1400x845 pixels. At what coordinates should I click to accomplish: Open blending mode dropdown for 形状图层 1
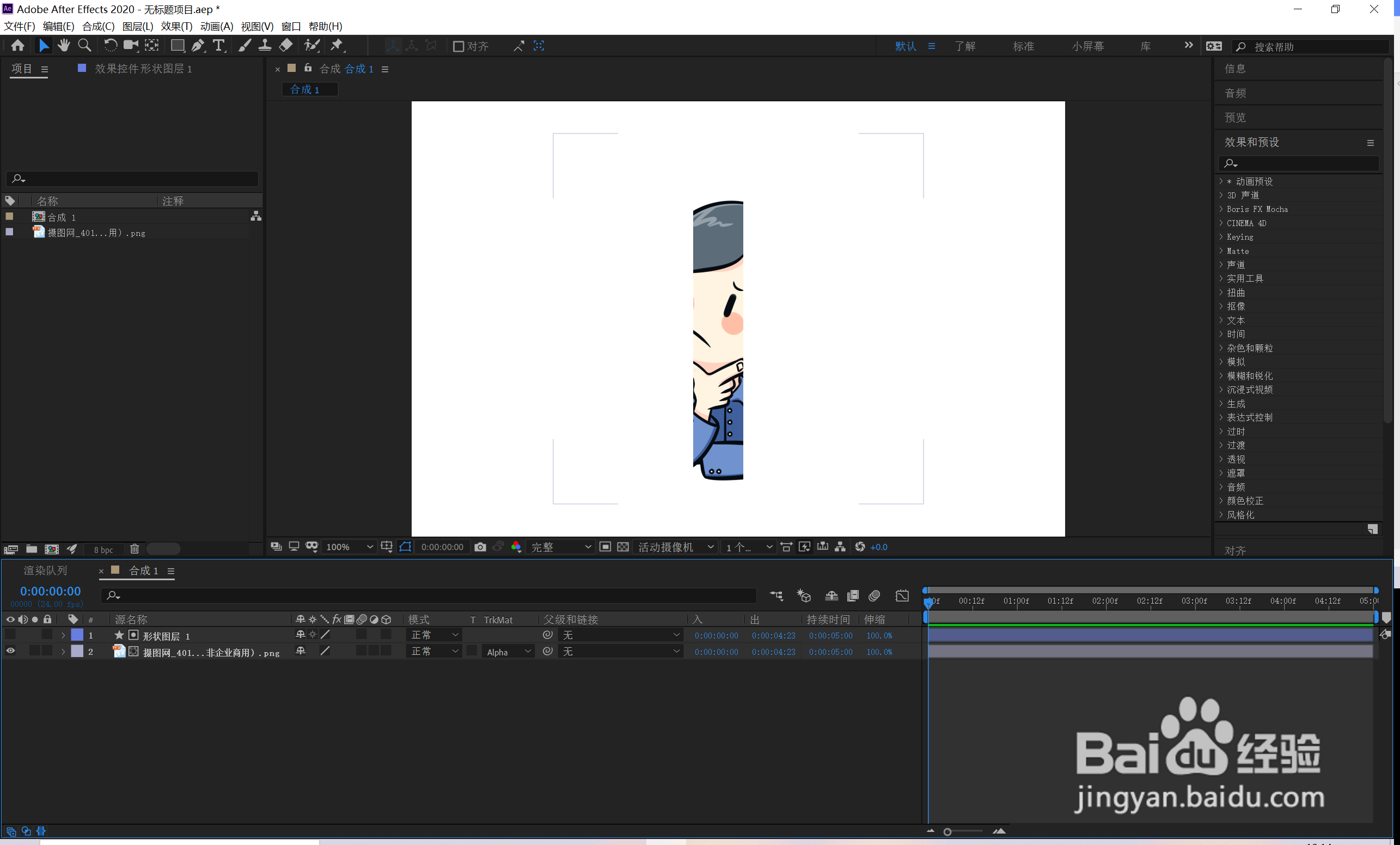(x=435, y=635)
